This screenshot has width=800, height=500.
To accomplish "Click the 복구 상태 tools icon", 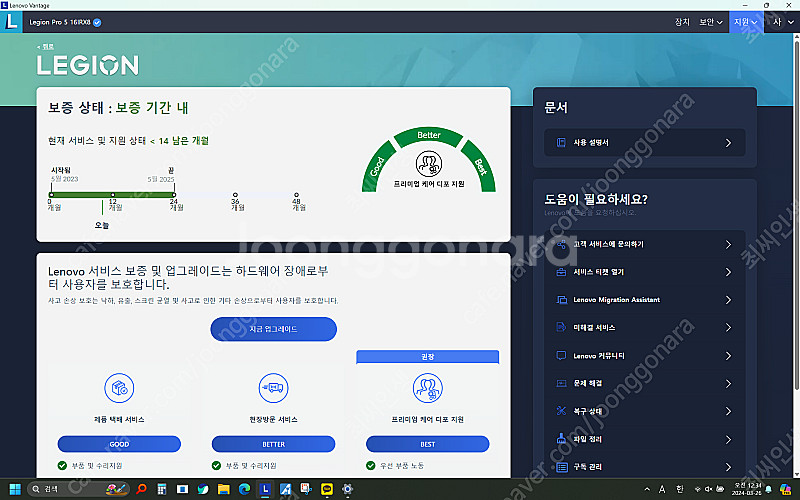I will click(561, 411).
